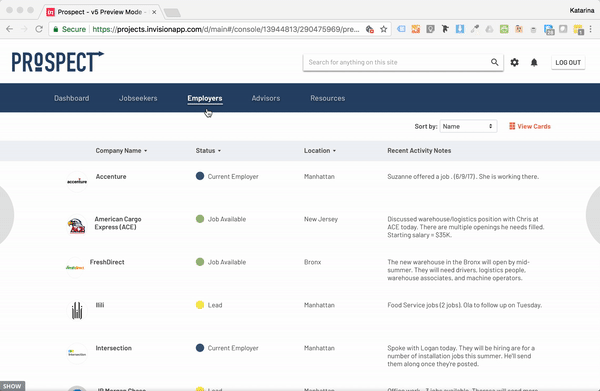The height and width of the screenshot is (391, 600).
Task: Sort by Company Name column dropdown
Action: coord(121,151)
